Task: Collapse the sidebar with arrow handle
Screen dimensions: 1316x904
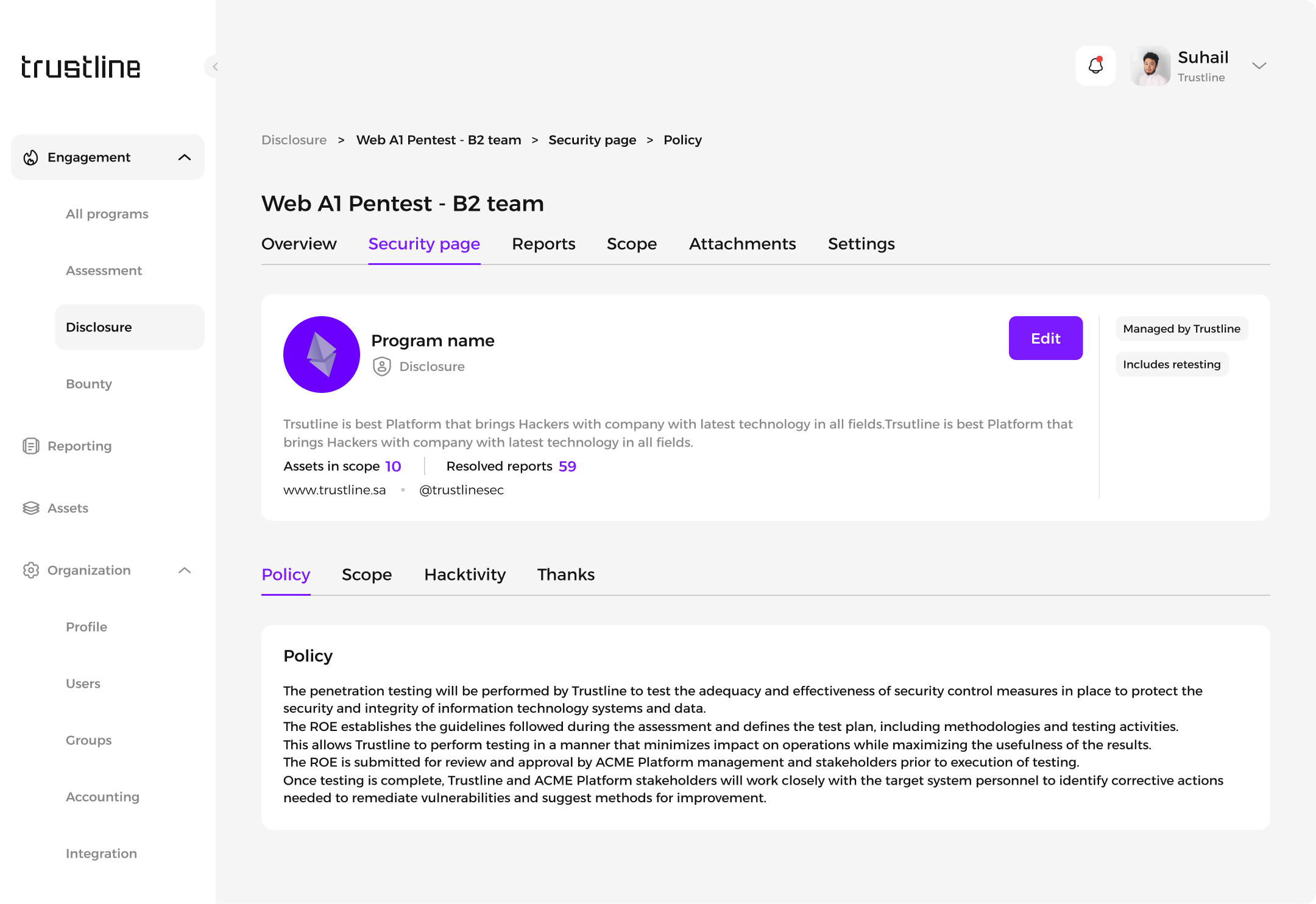Action: [x=214, y=66]
